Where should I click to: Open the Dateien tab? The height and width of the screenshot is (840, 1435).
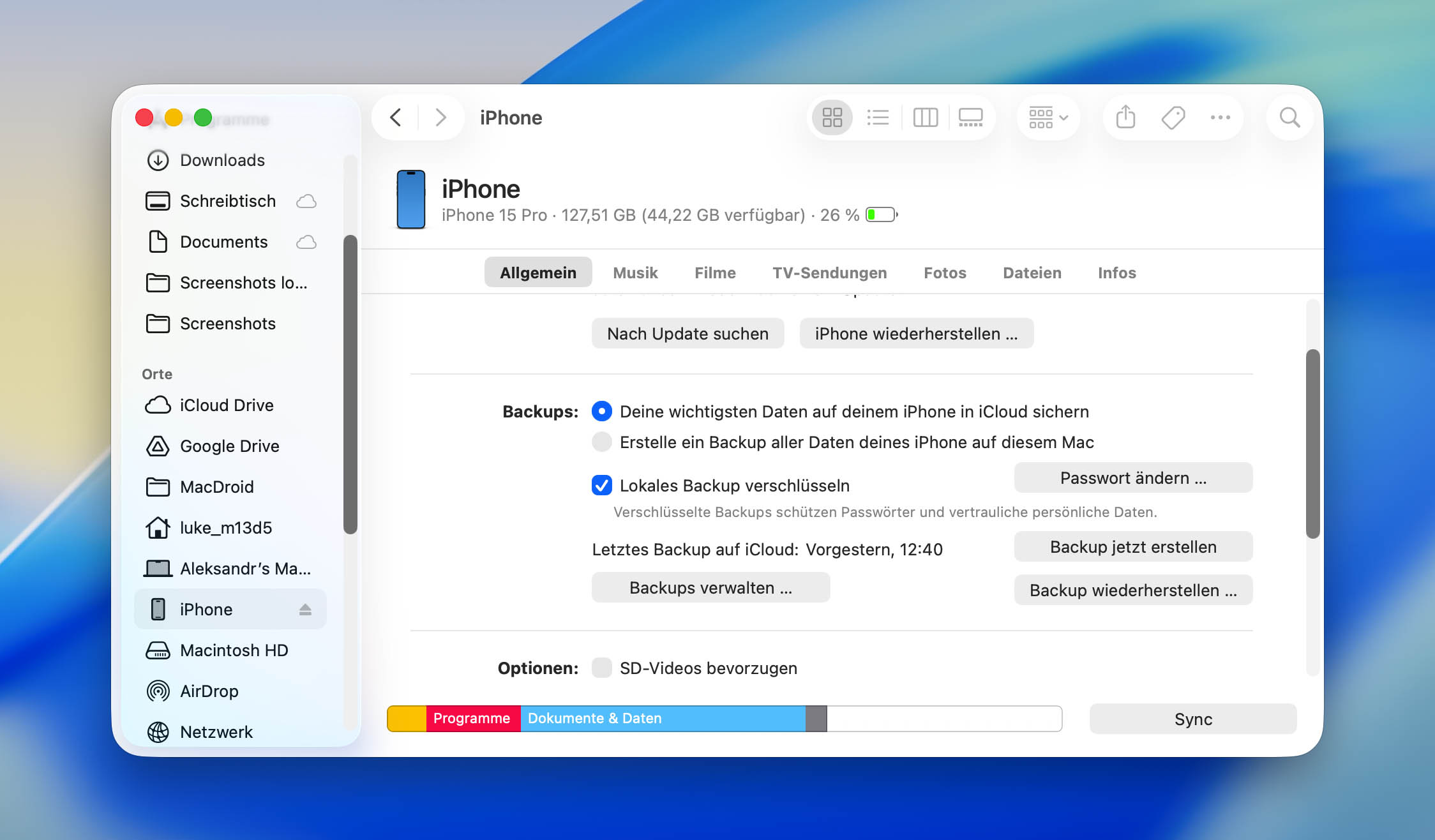point(1032,273)
